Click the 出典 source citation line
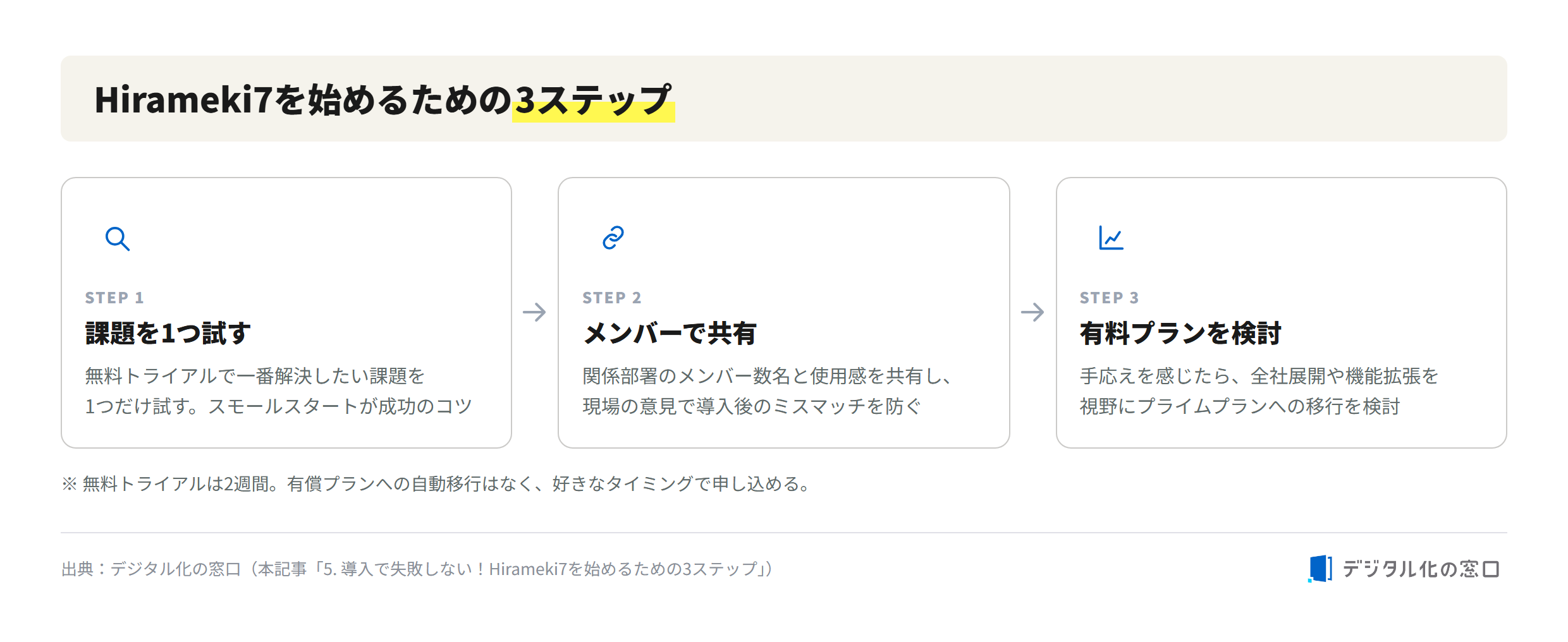The height and width of the screenshot is (642, 1568). click(418, 569)
